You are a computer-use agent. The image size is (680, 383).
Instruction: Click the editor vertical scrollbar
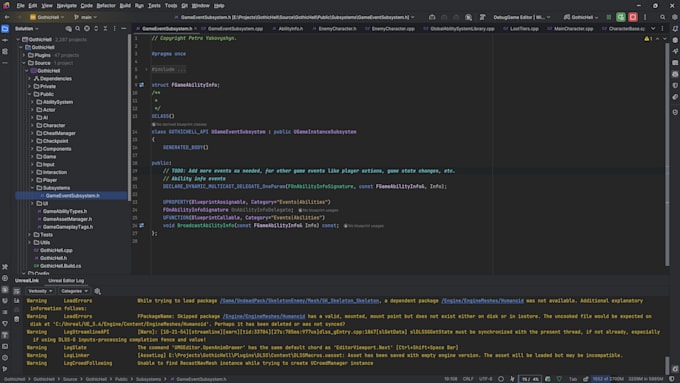click(667, 154)
